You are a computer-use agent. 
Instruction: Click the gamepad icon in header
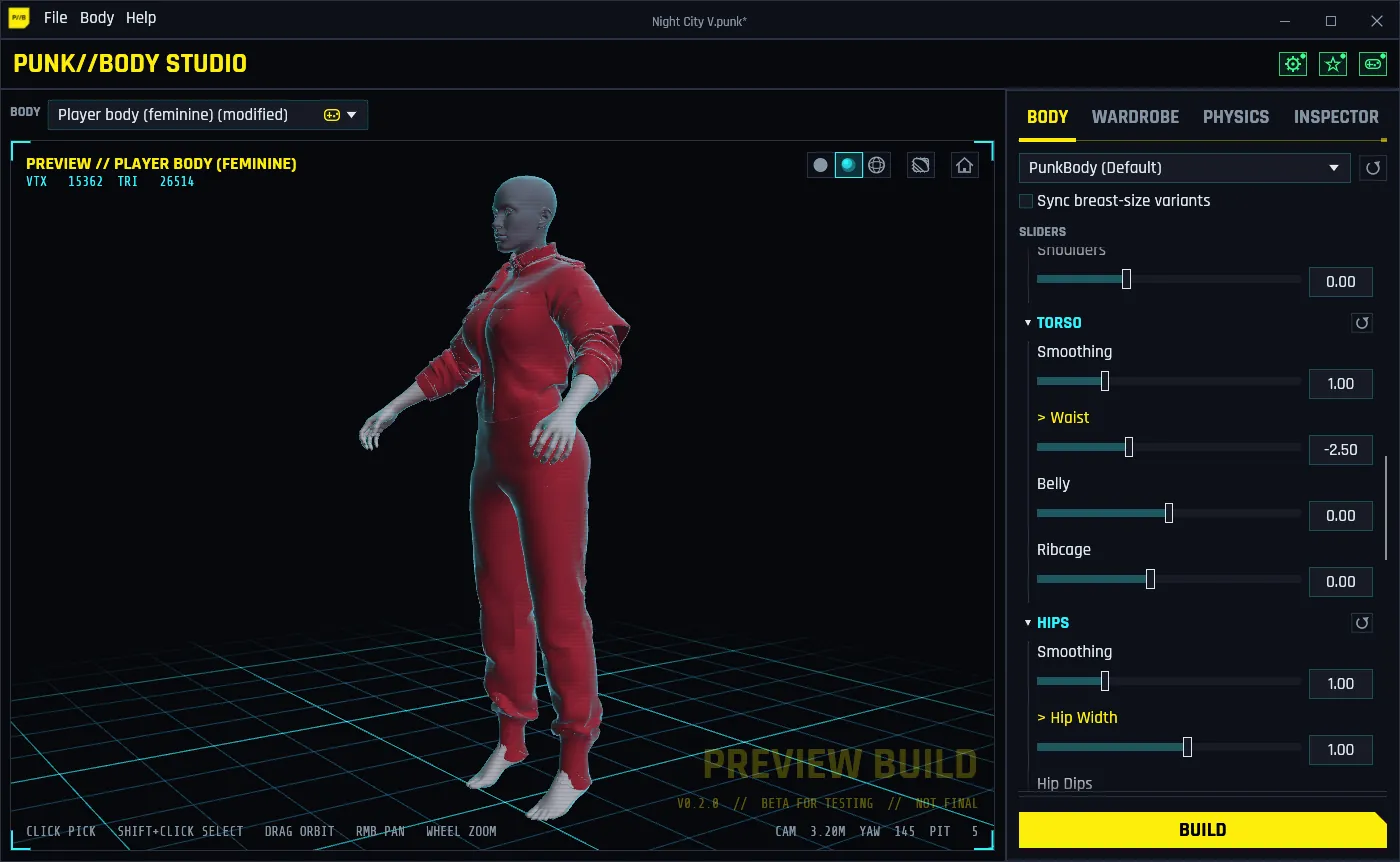click(1373, 64)
